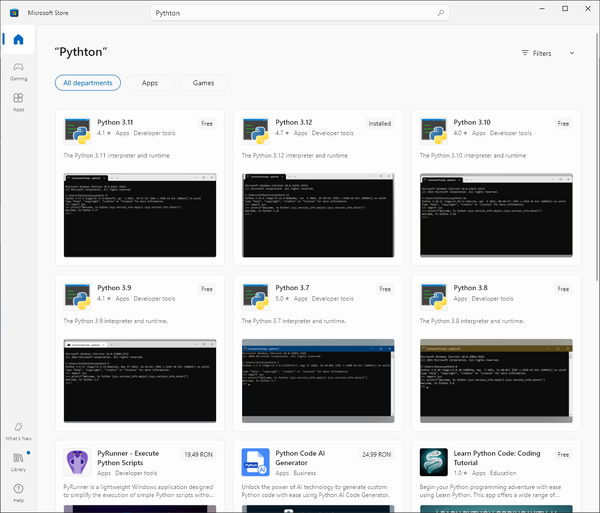Viewport: 600px width, 513px height.
Task: Click the Filters lines icon
Action: (525, 53)
